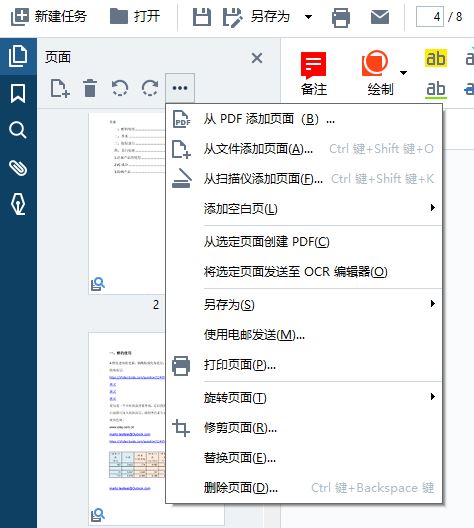Select the Pages panel icon in sidebar
Viewport: 474px width, 528px height.
tap(18, 56)
